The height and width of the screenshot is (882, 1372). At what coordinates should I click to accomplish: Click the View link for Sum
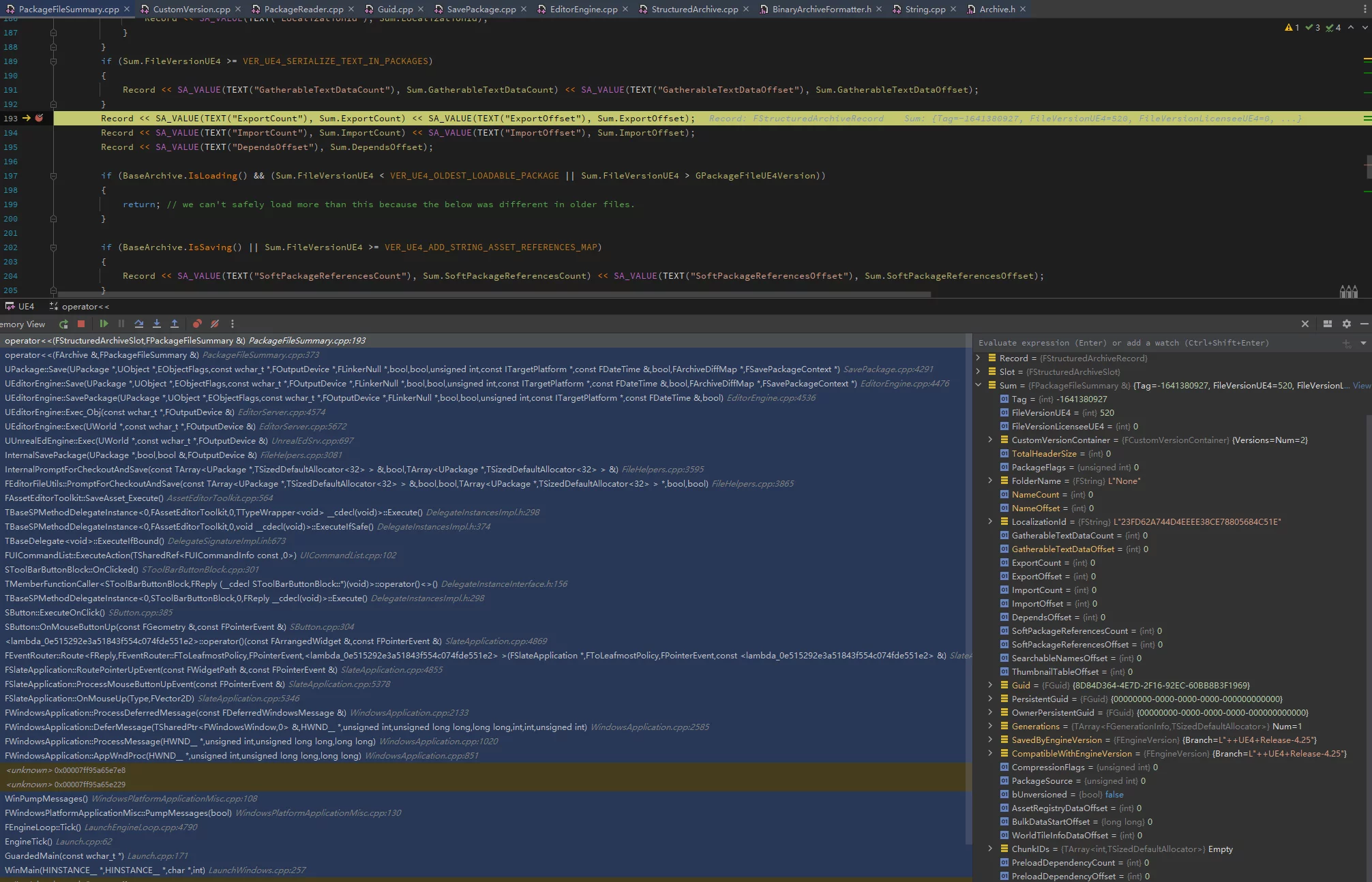tap(1361, 385)
